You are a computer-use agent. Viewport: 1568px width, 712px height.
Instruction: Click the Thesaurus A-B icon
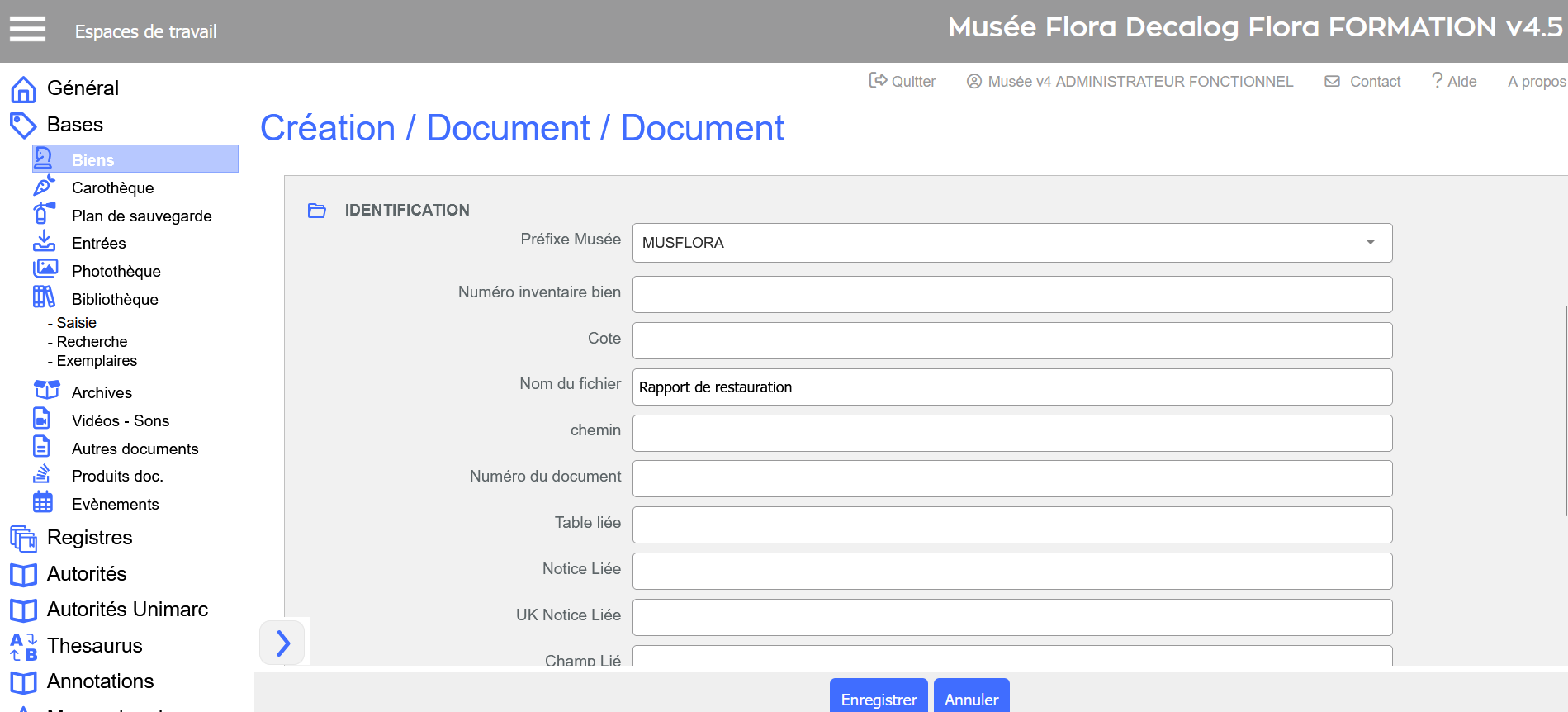pos(23,646)
